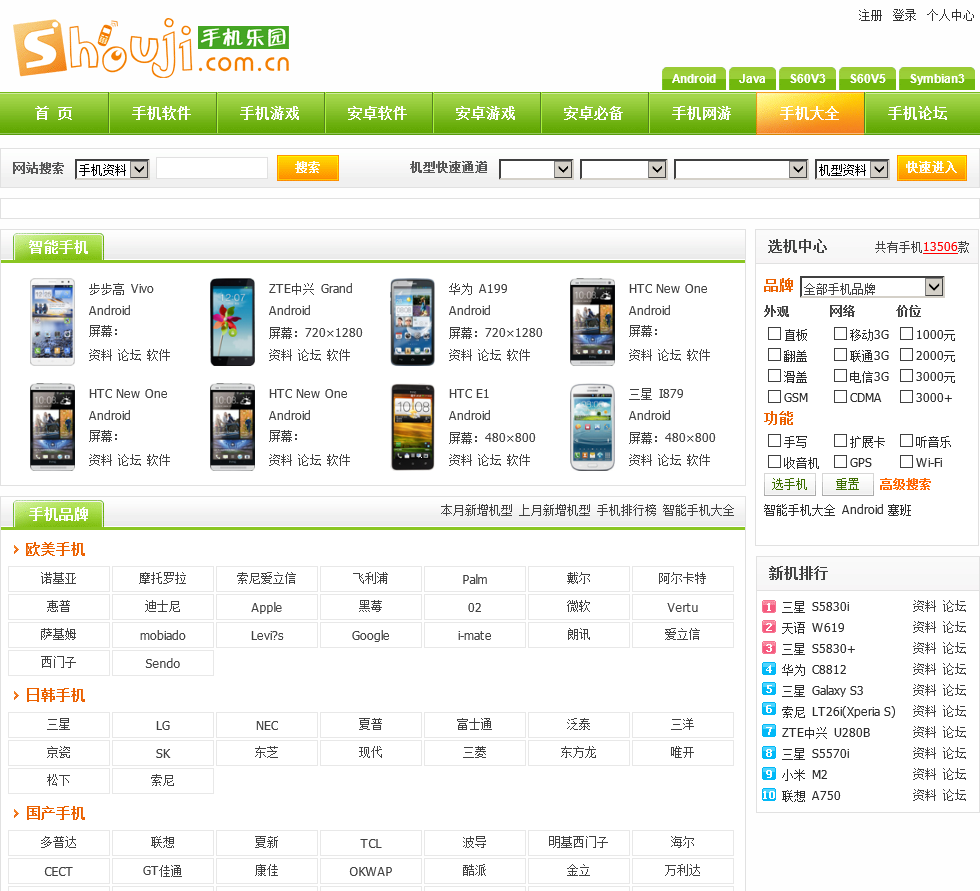980x891 pixels.
Task: Enable the 移动3G checkbox
Action: coord(841,334)
